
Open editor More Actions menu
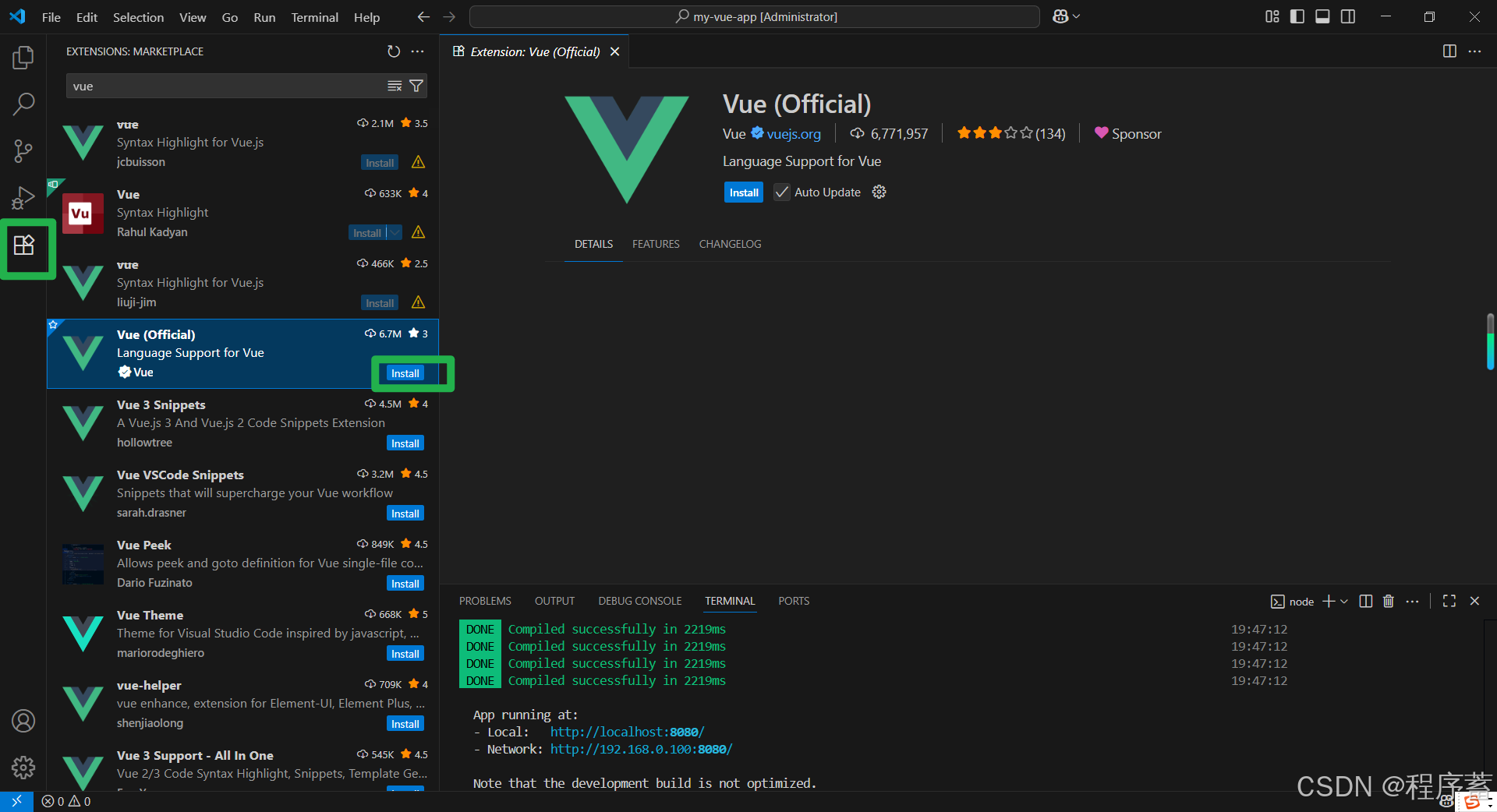click(x=1474, y=51)
